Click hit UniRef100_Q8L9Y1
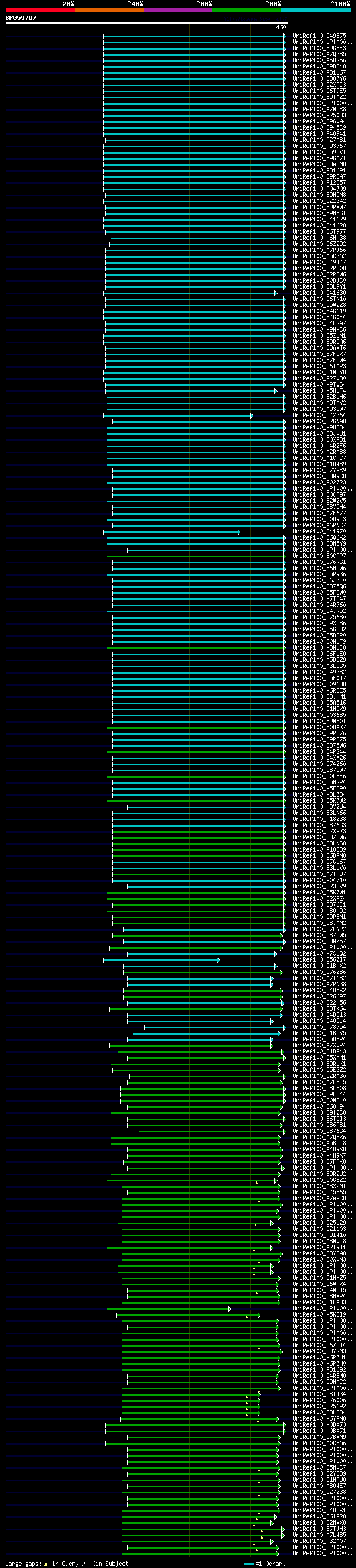Screen dimensions: 356x1568 [319, 286]
